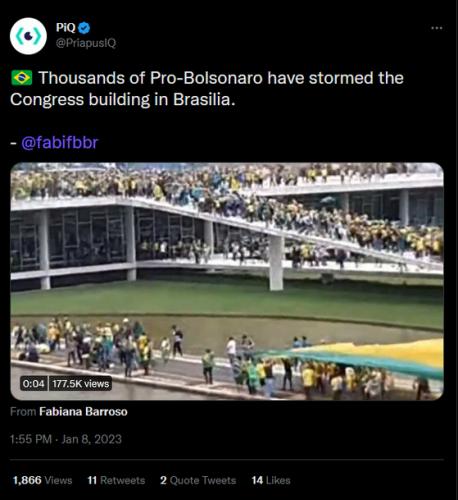Image resolution: width=458 pixels, height=500 pixels.
Task: Click the 0:04 video duration badge
Action: click(x=33, y=384)
